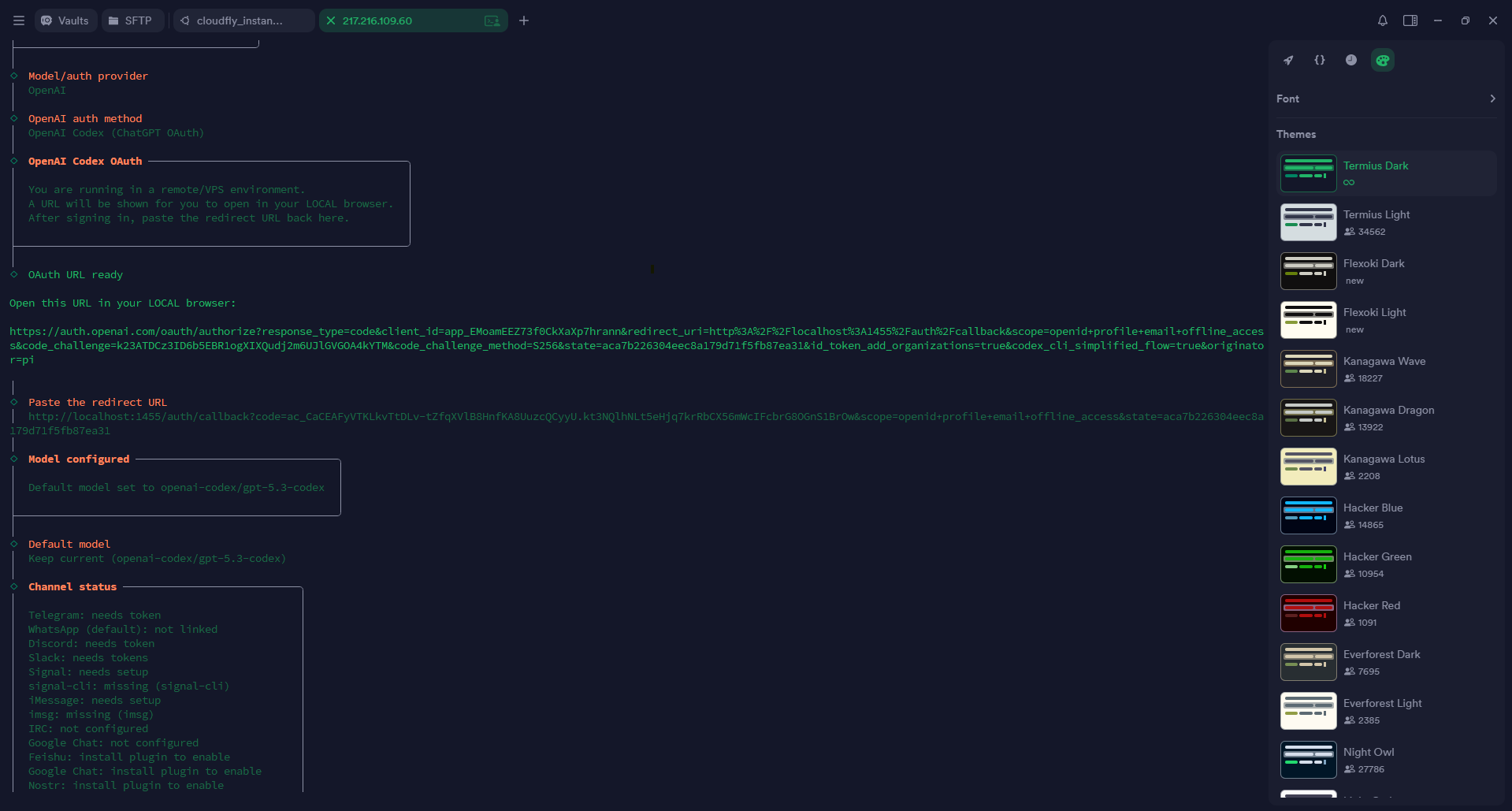Click 'Paste the redirect URL' prompt
This screenshot has height=811, width=1512.
(x=98, y=402)
